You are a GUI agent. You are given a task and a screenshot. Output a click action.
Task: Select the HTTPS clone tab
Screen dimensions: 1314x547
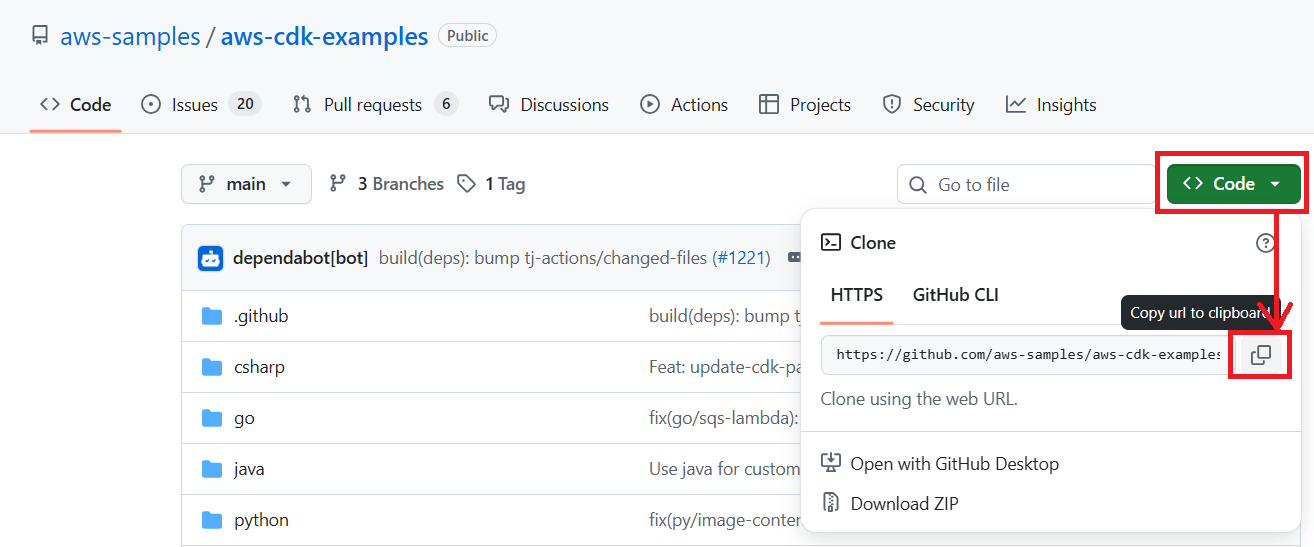point(856,295)
